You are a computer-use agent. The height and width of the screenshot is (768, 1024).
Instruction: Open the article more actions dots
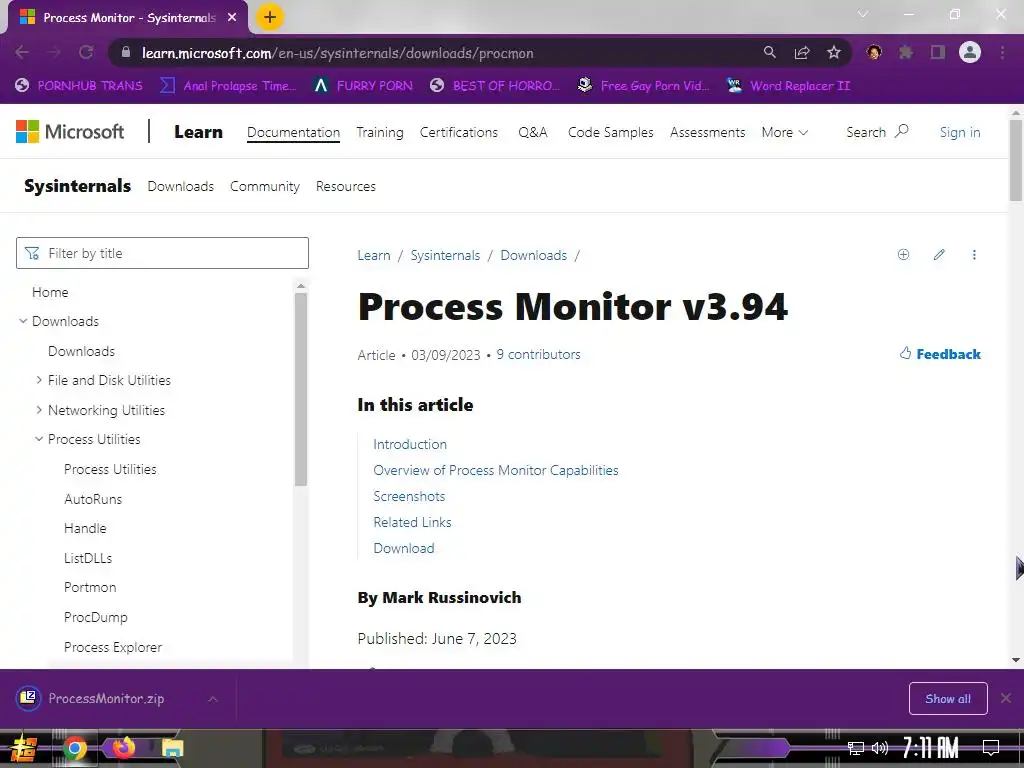point(974,255)
